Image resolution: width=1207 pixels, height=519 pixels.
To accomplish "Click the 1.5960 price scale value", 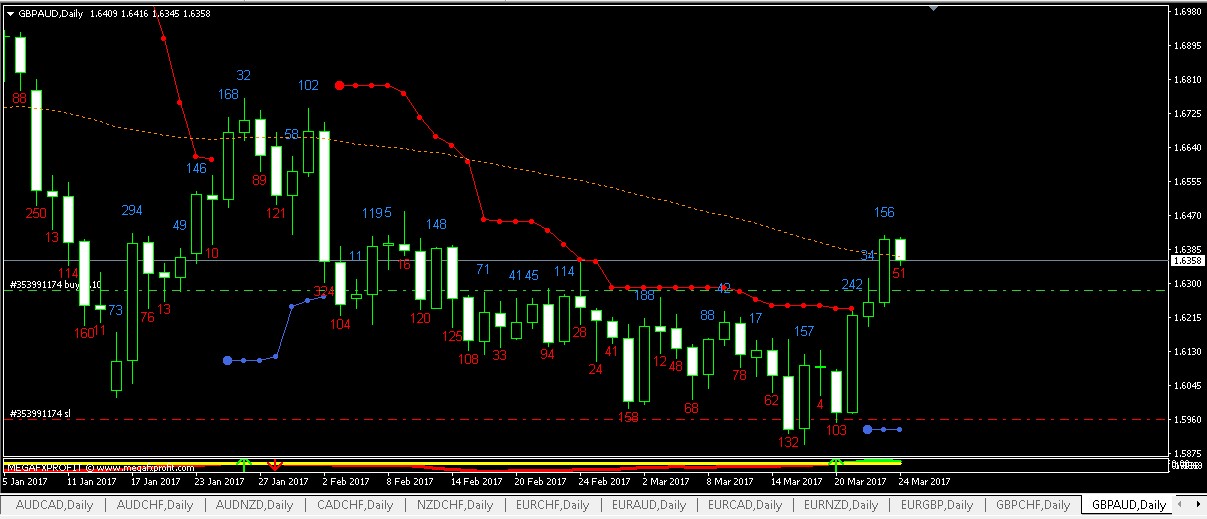I will (x=1187, y=419).
